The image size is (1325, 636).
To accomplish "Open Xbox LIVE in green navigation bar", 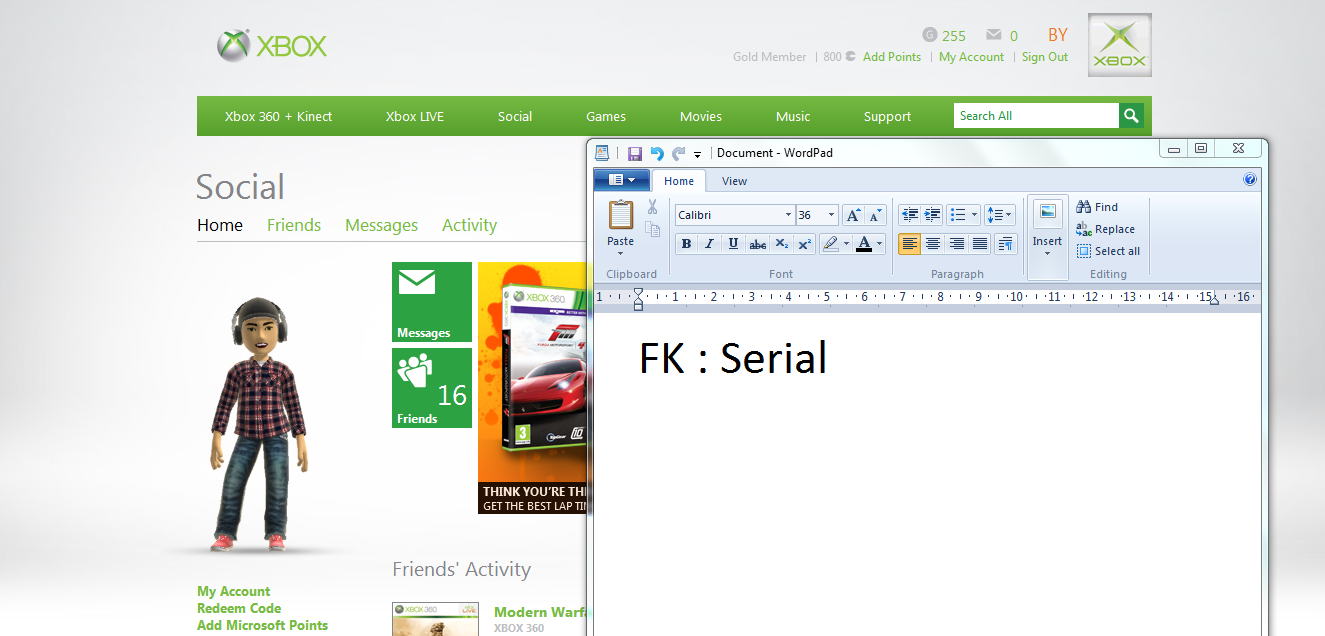I will (x=415, y=116).
